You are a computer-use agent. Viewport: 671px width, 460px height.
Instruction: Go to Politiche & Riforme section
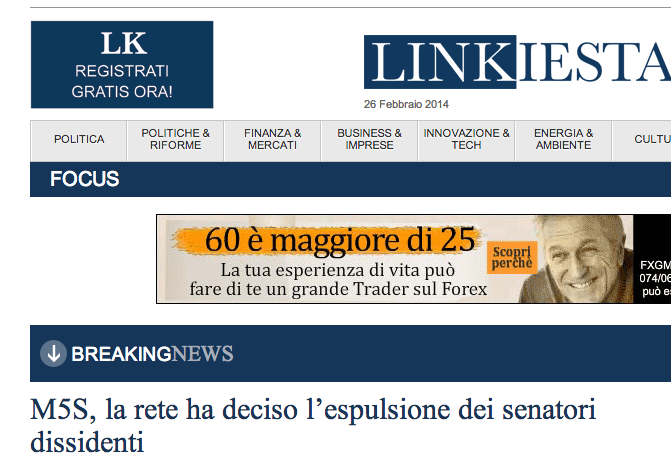point(175,139)
